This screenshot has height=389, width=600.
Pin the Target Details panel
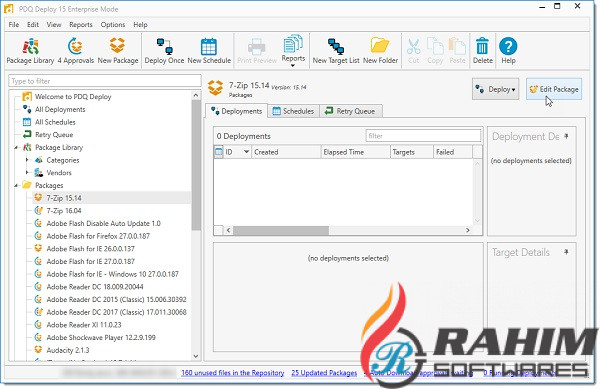[566, 252]
